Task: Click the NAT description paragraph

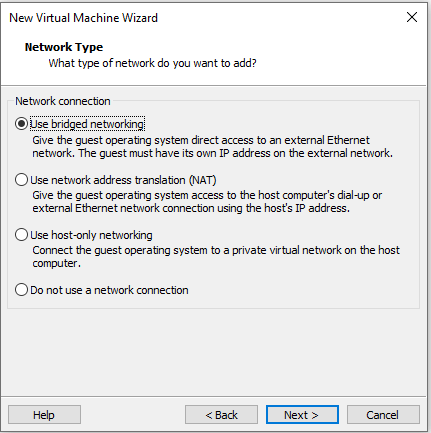Action: click(207, 202)
